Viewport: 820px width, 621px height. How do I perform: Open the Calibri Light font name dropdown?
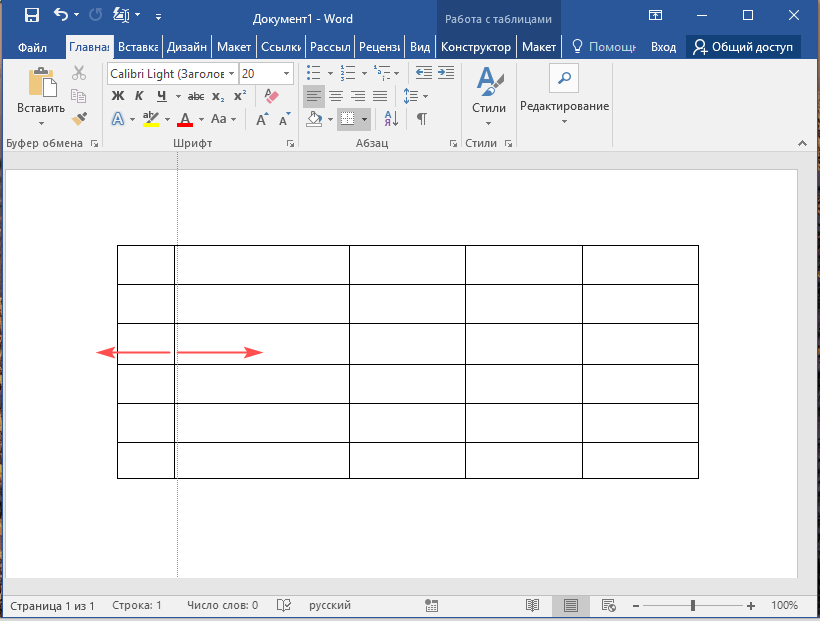[x=232, y=74]
